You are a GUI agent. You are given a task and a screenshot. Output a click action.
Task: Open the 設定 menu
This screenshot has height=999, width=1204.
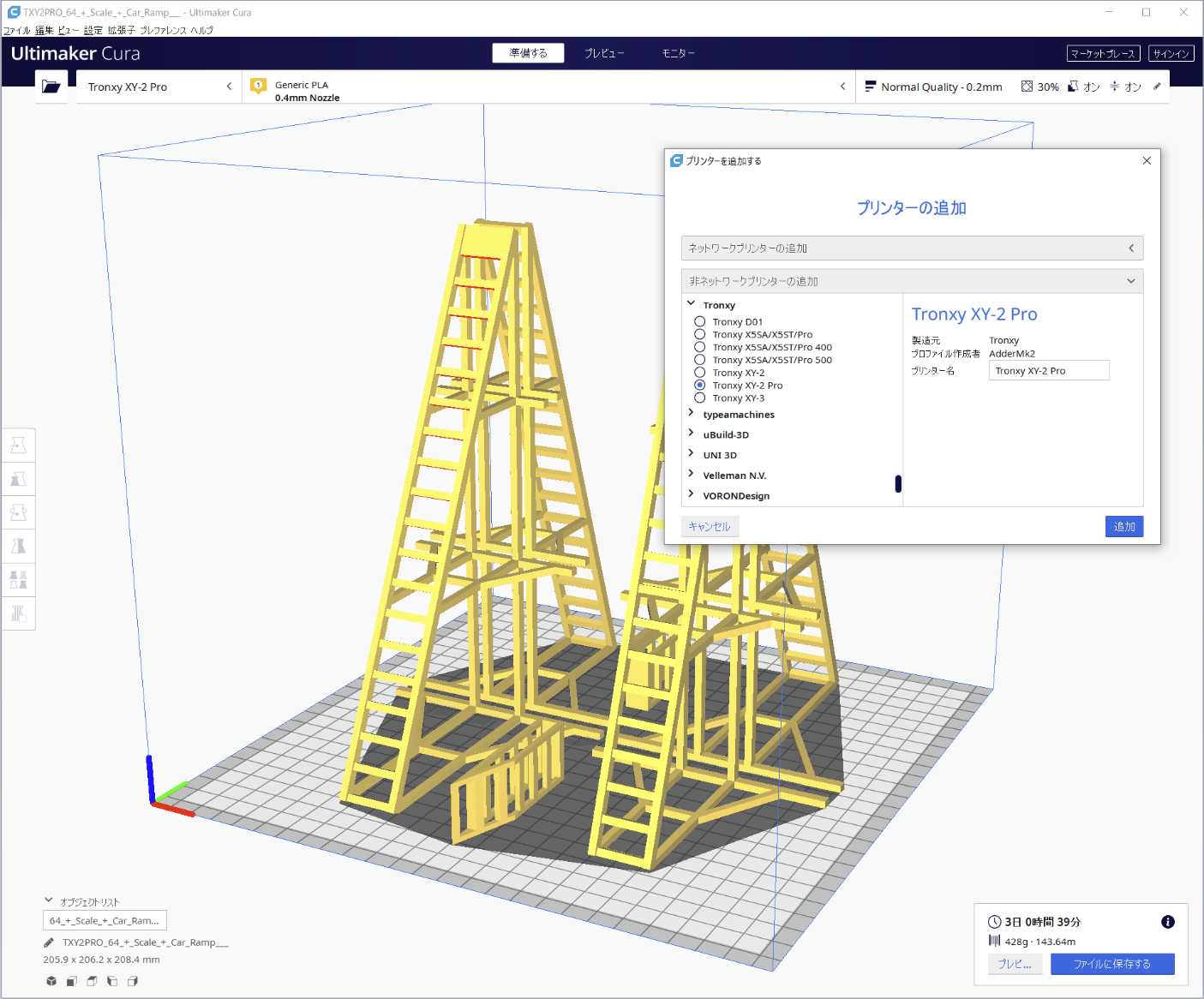[x=93, y=30]
